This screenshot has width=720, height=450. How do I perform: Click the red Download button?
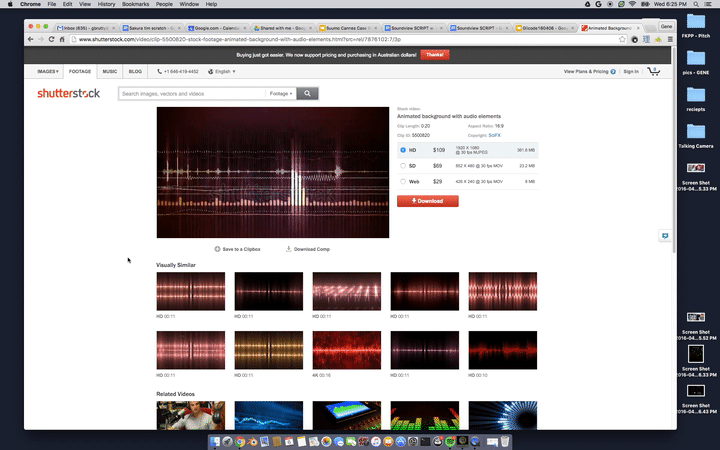(427, 201)
